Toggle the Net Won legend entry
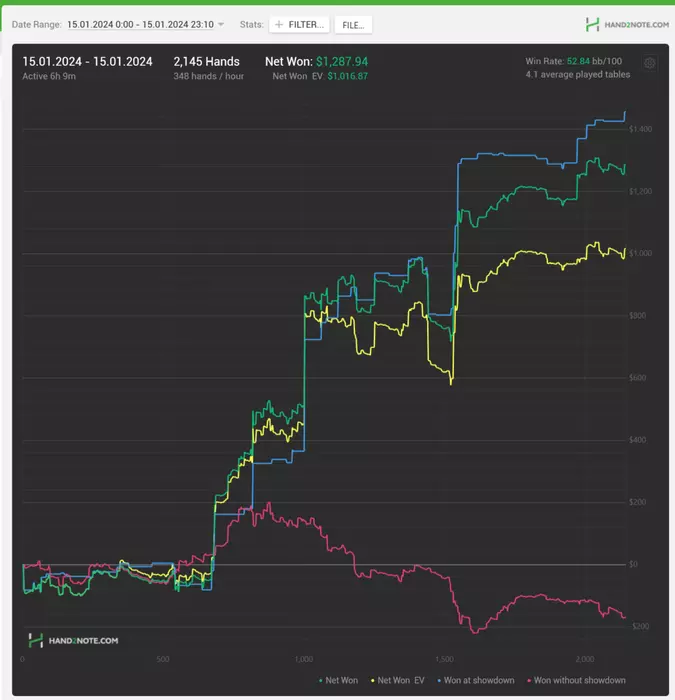 338,680
